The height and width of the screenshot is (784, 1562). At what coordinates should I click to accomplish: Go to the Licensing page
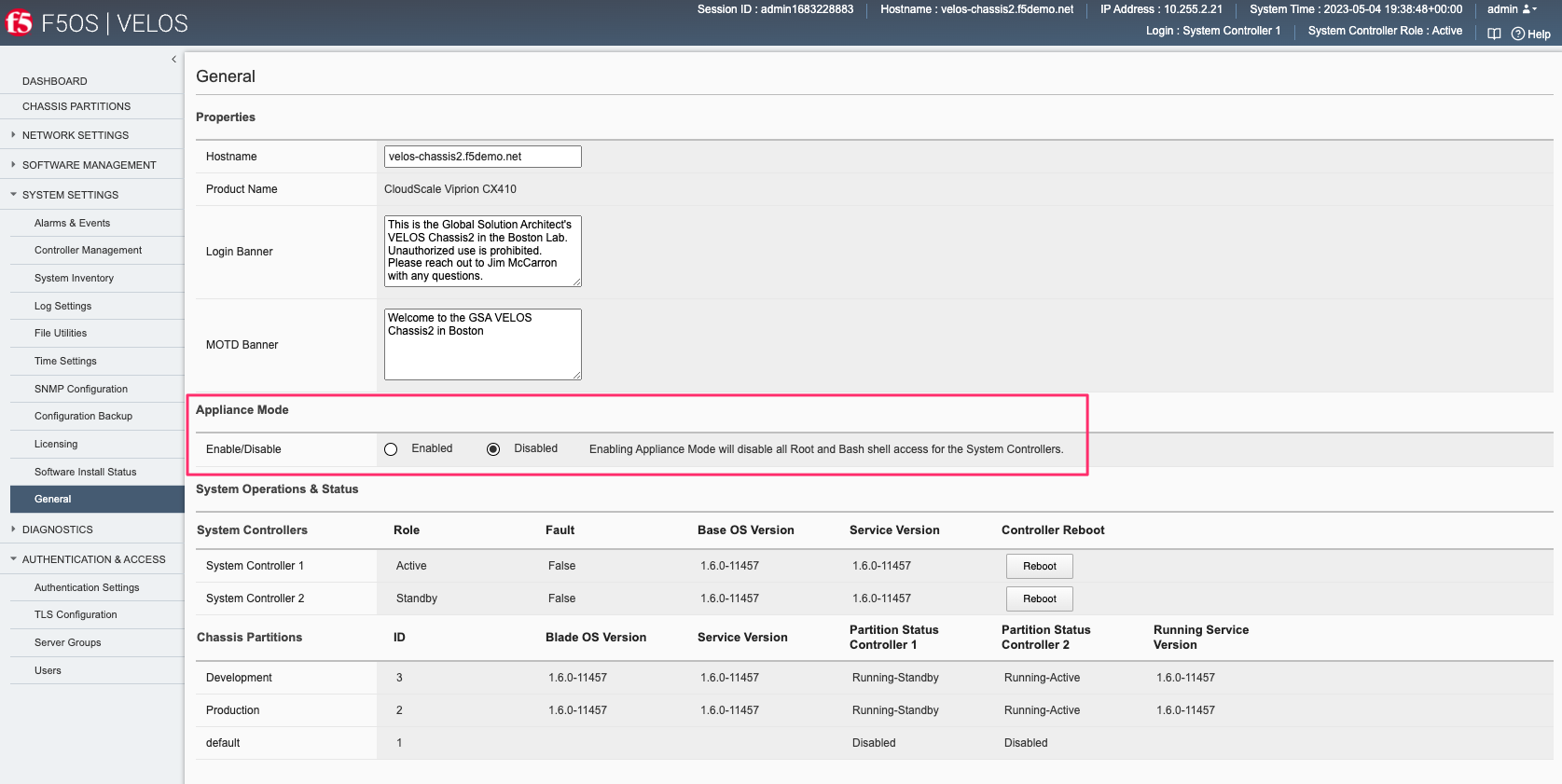[56, 444]
